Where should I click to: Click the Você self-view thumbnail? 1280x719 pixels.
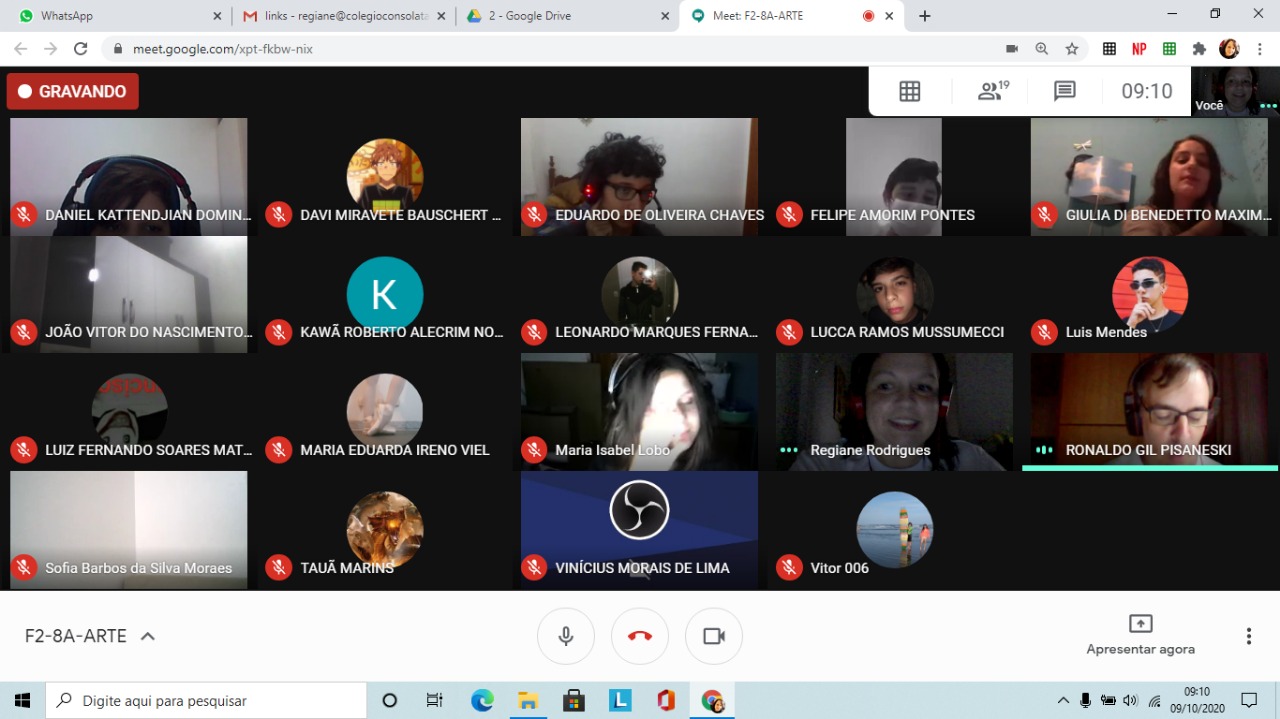tap(1235, 91)
